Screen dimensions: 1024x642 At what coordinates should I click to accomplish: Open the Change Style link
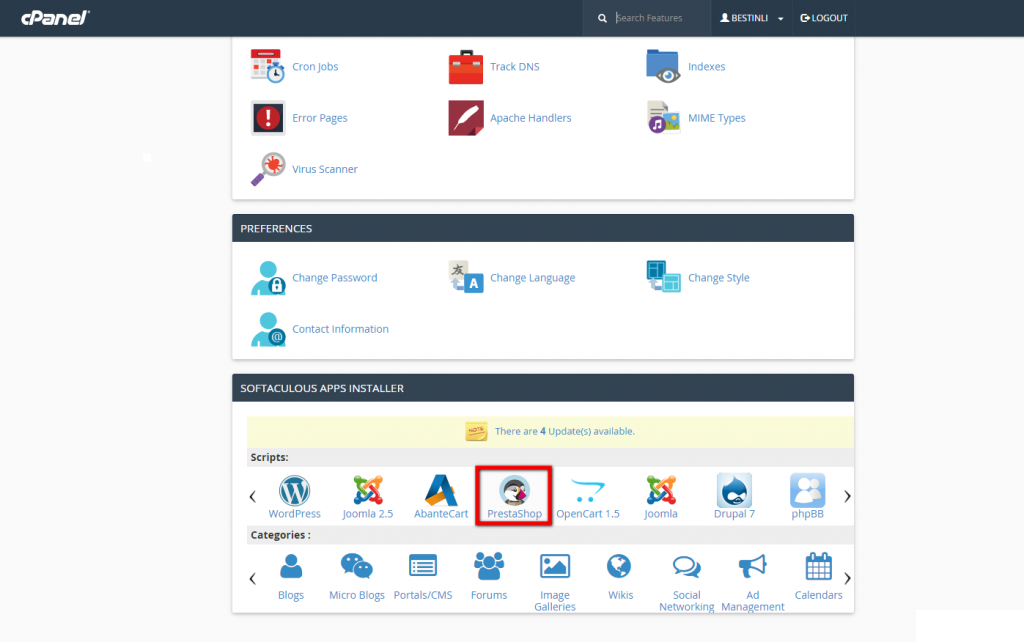click(x=718, y=278)
